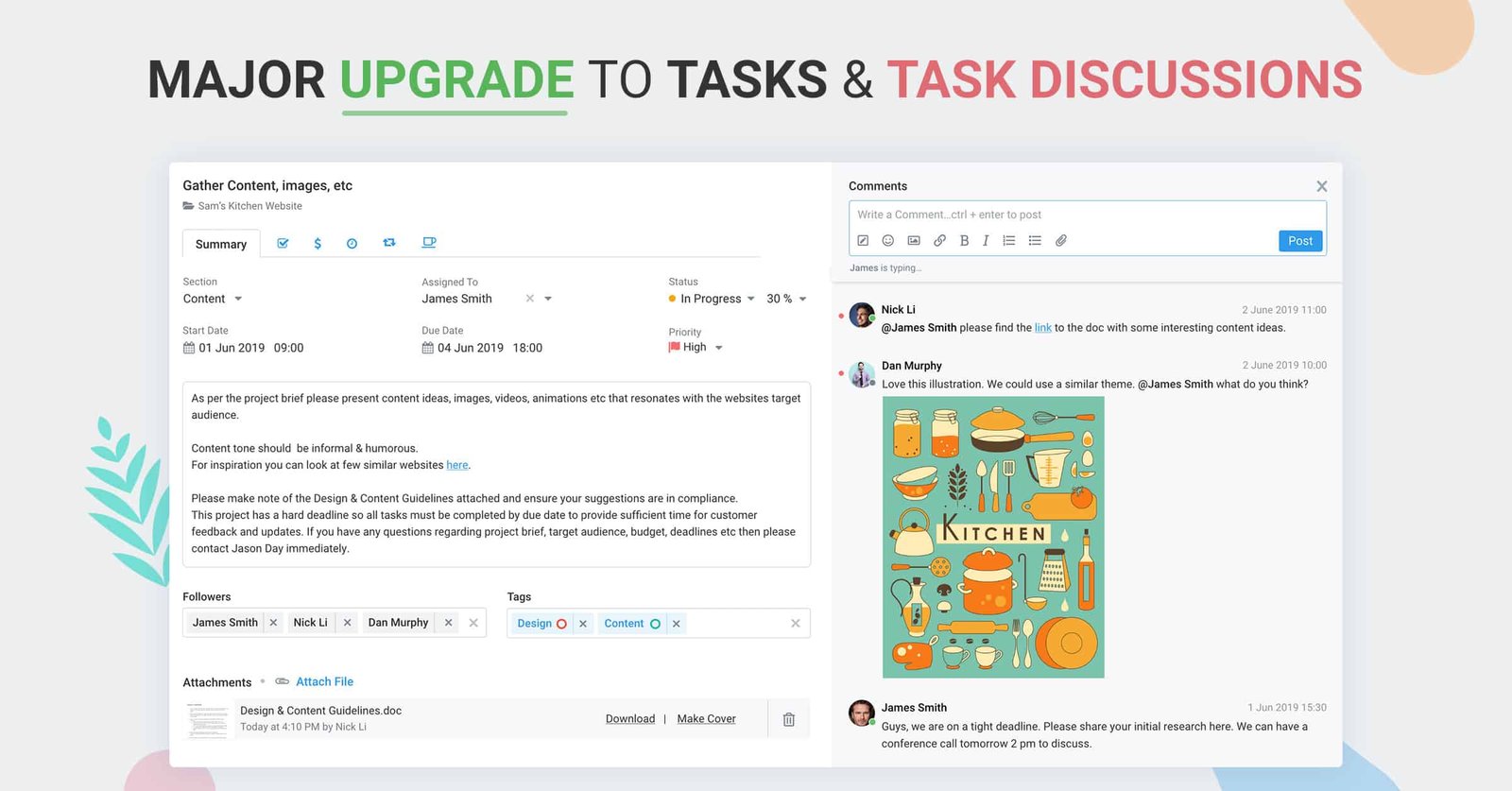Open the dollar sign expenses tab
1512x791 pixels.
click(318, 244)
